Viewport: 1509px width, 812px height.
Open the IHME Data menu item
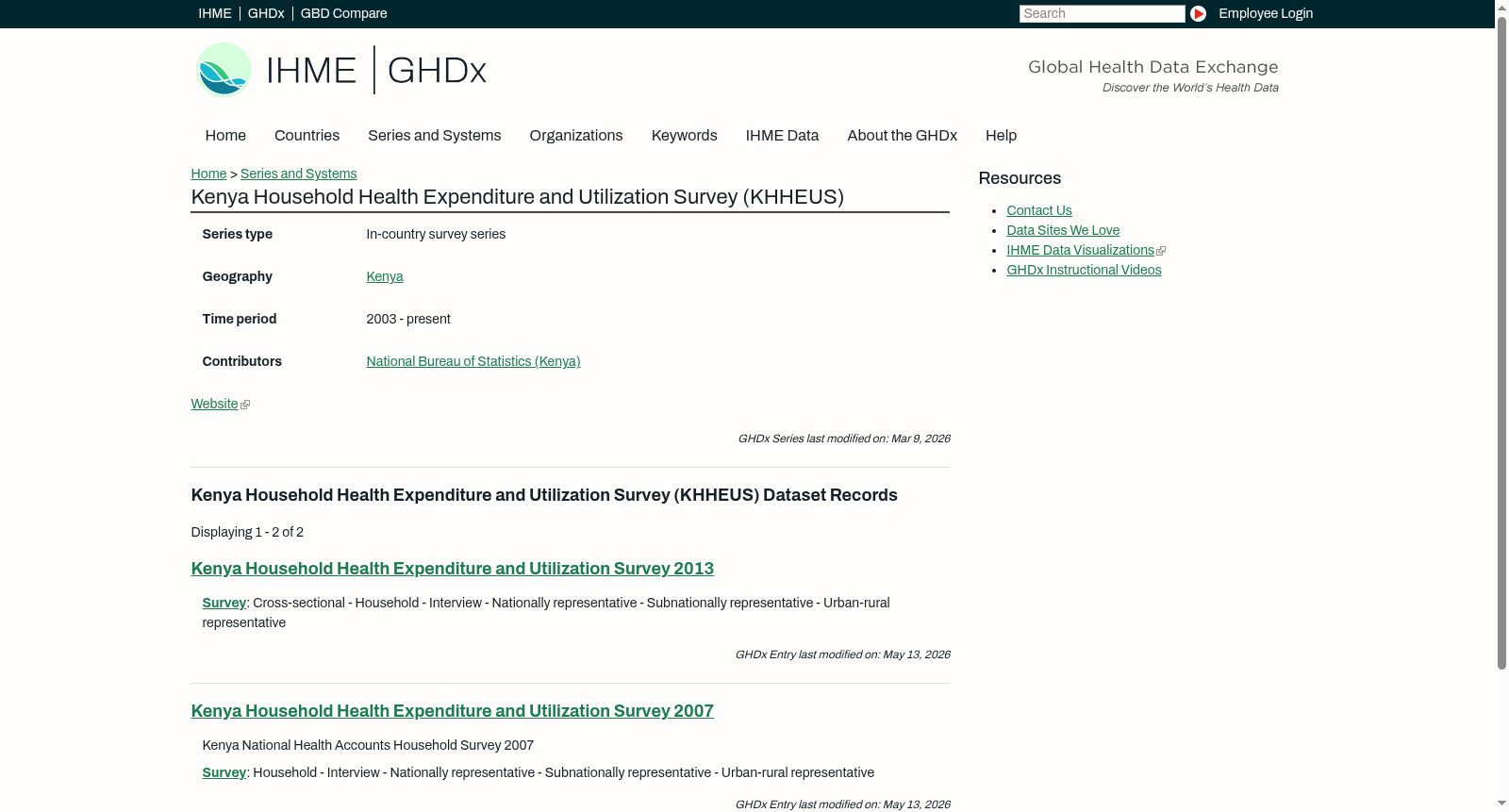click(x=782, y=136)
